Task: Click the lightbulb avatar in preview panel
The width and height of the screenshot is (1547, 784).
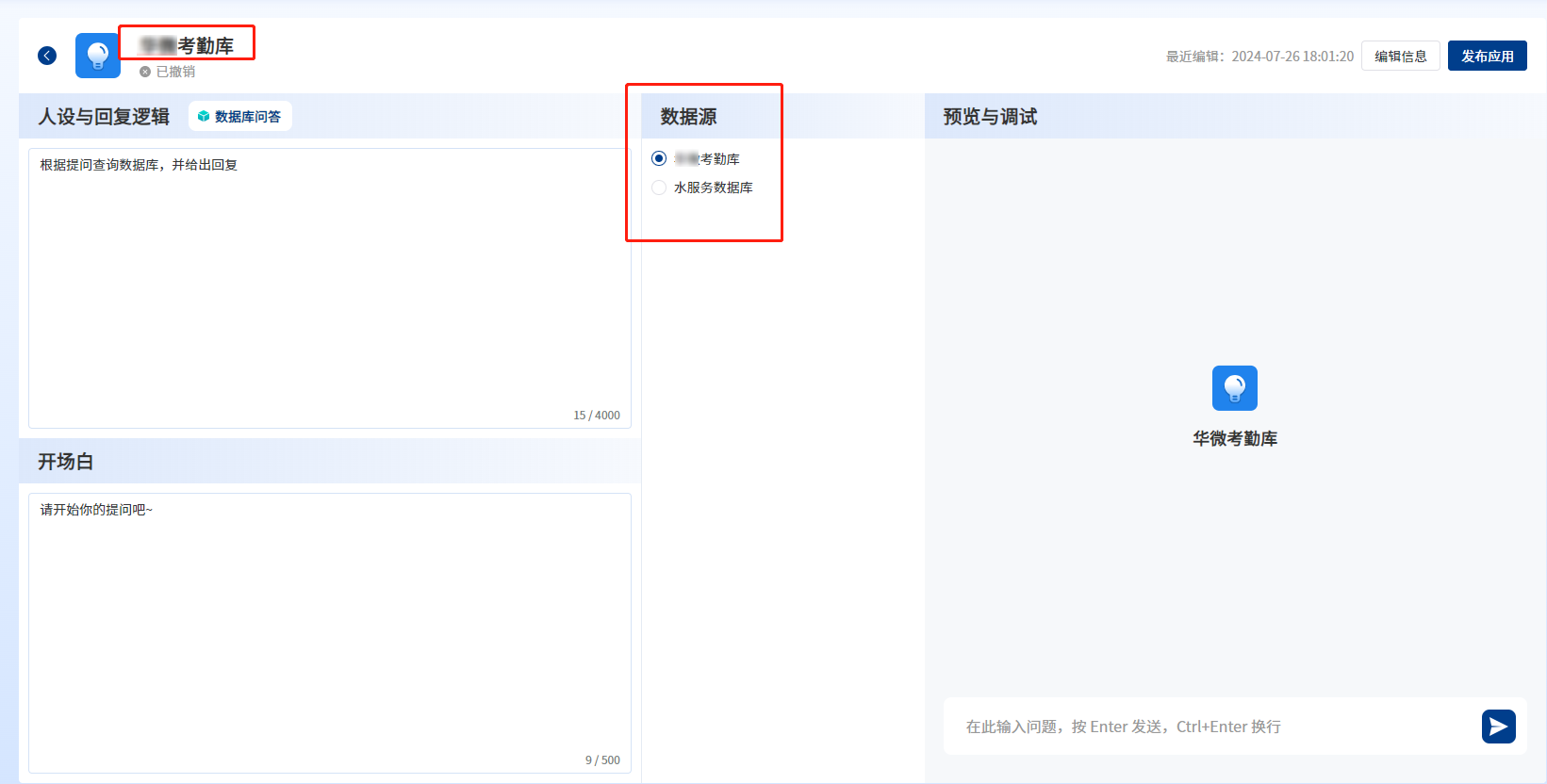Action: click(x=1234, y=388)
